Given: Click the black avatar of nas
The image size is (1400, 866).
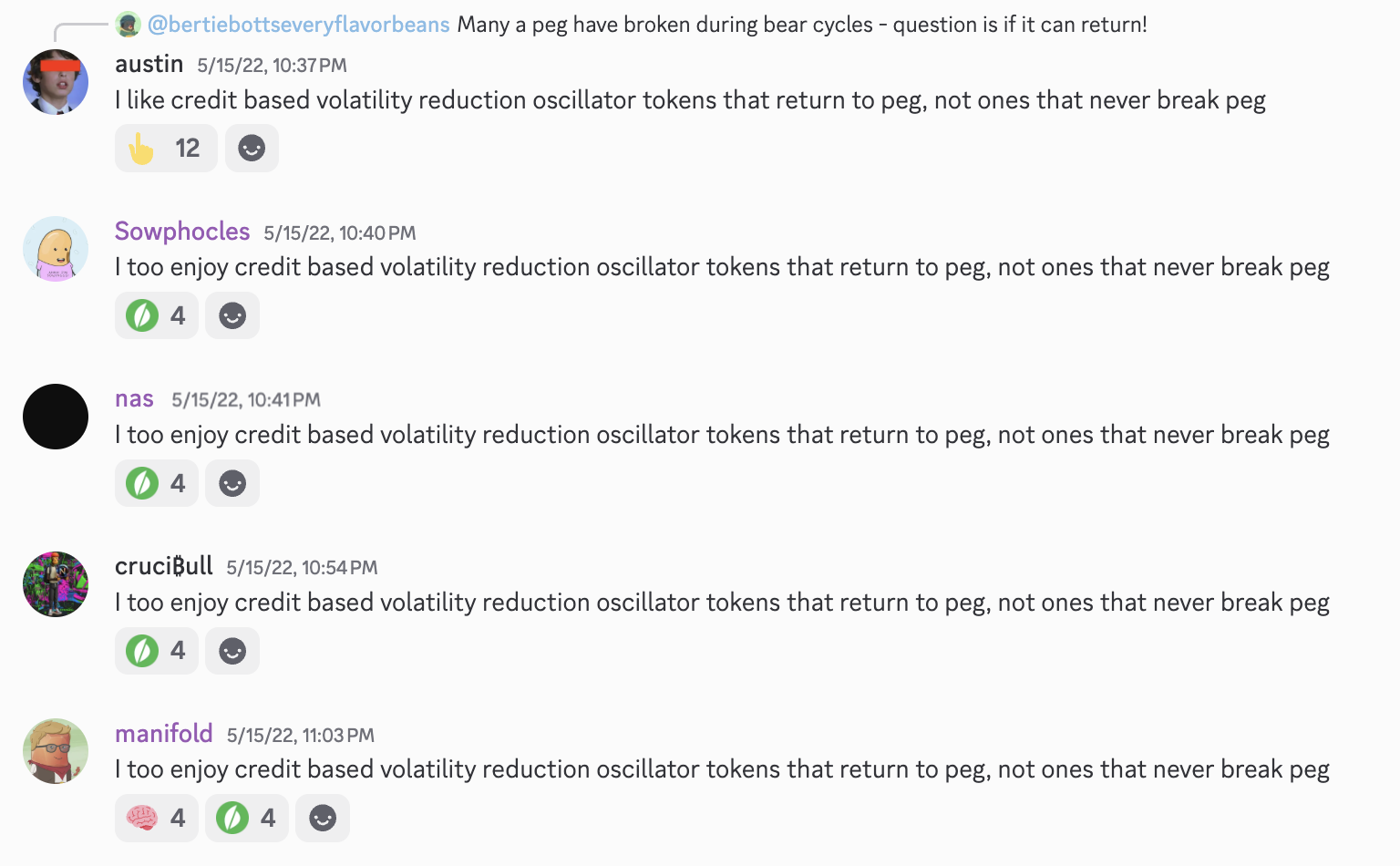Looking at the screenshot, I should click(x=56, y=417).
